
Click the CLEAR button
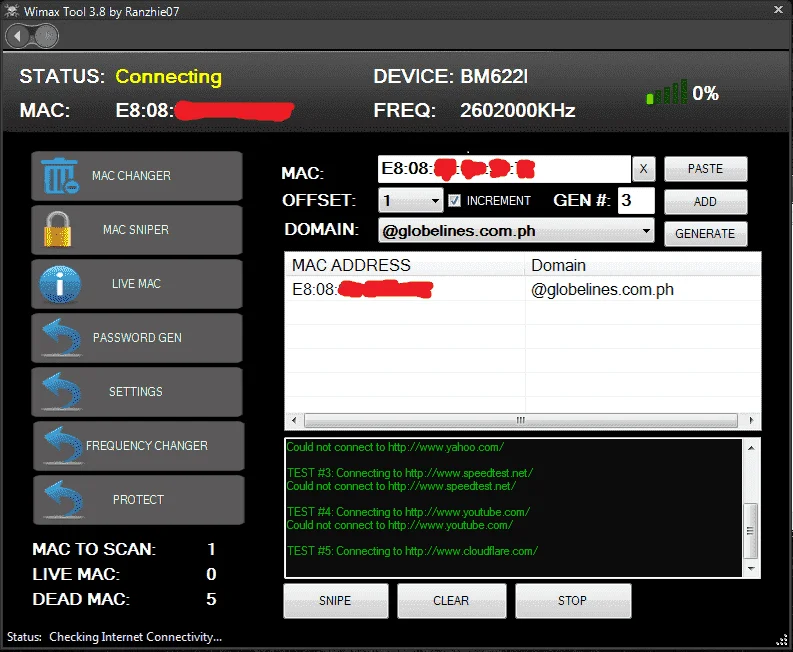(451, 600)
